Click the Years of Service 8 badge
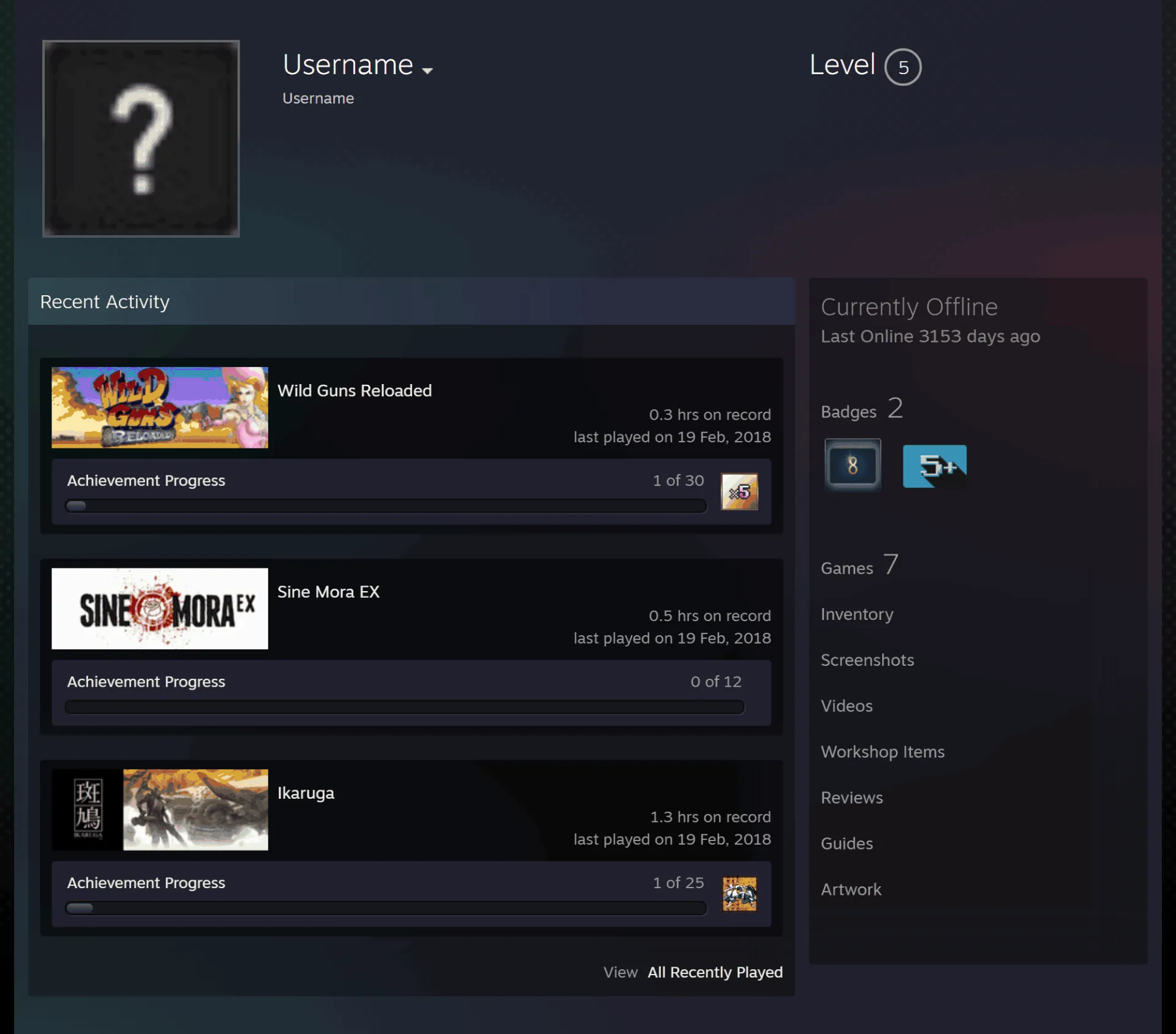The image size is (1176, 1034). pos(853,466)
